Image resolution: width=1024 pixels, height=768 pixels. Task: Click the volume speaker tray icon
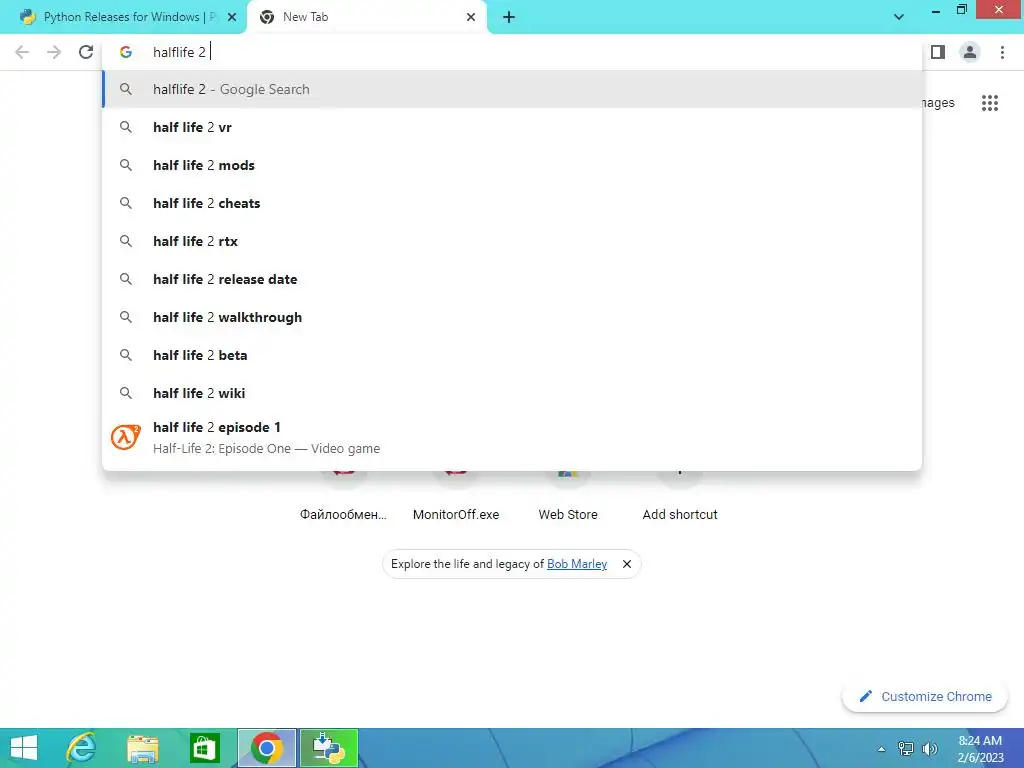pyautogui.click(x=929, y=749)
